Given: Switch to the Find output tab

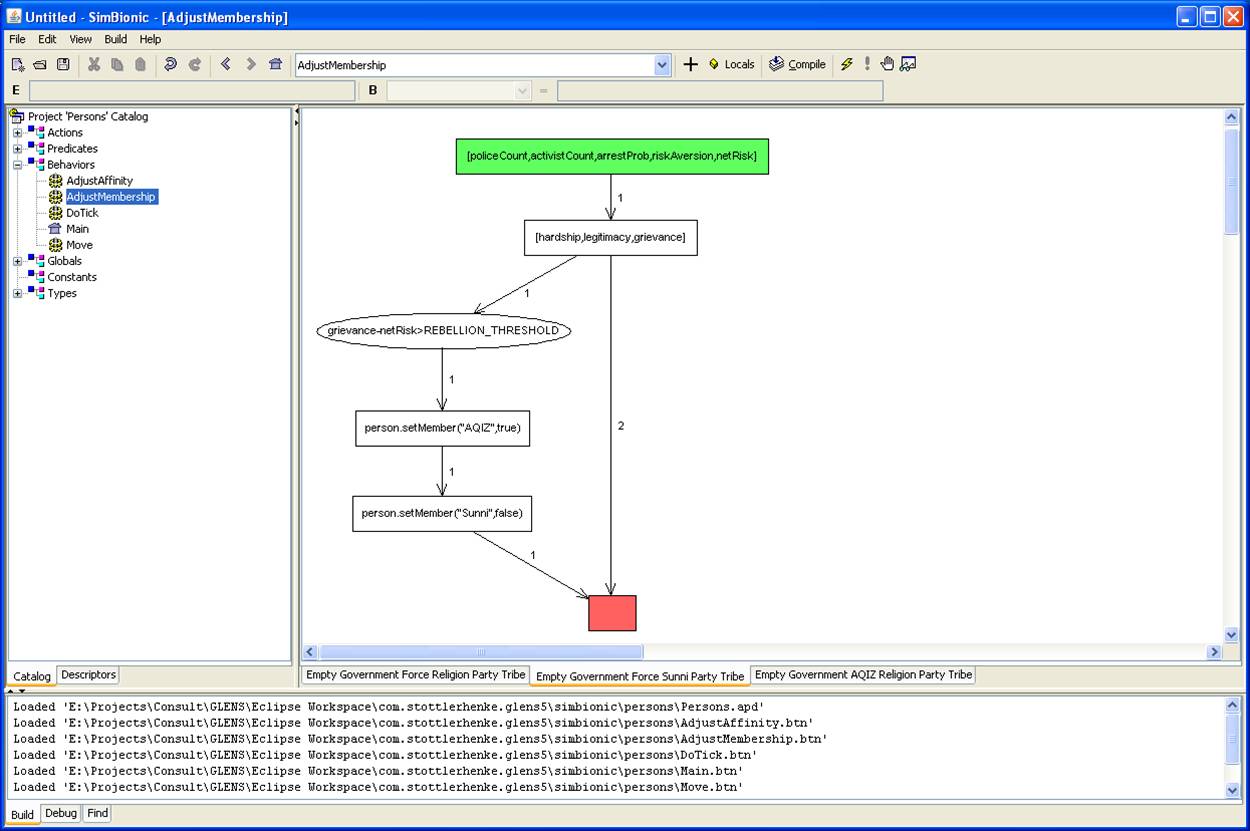Looking at the screenshot, I should click(97, 813).
